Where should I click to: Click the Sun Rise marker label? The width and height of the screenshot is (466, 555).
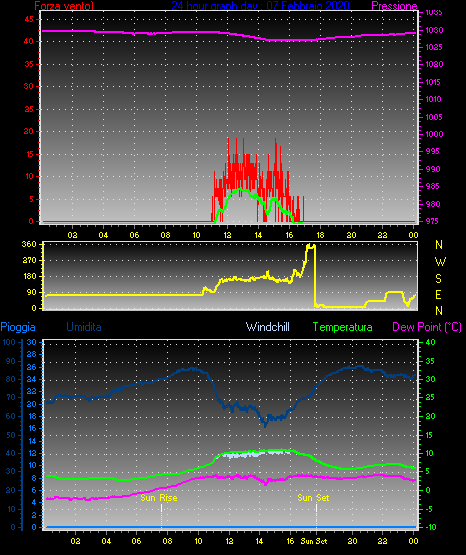pyautogui.click(x=159, y=498)
